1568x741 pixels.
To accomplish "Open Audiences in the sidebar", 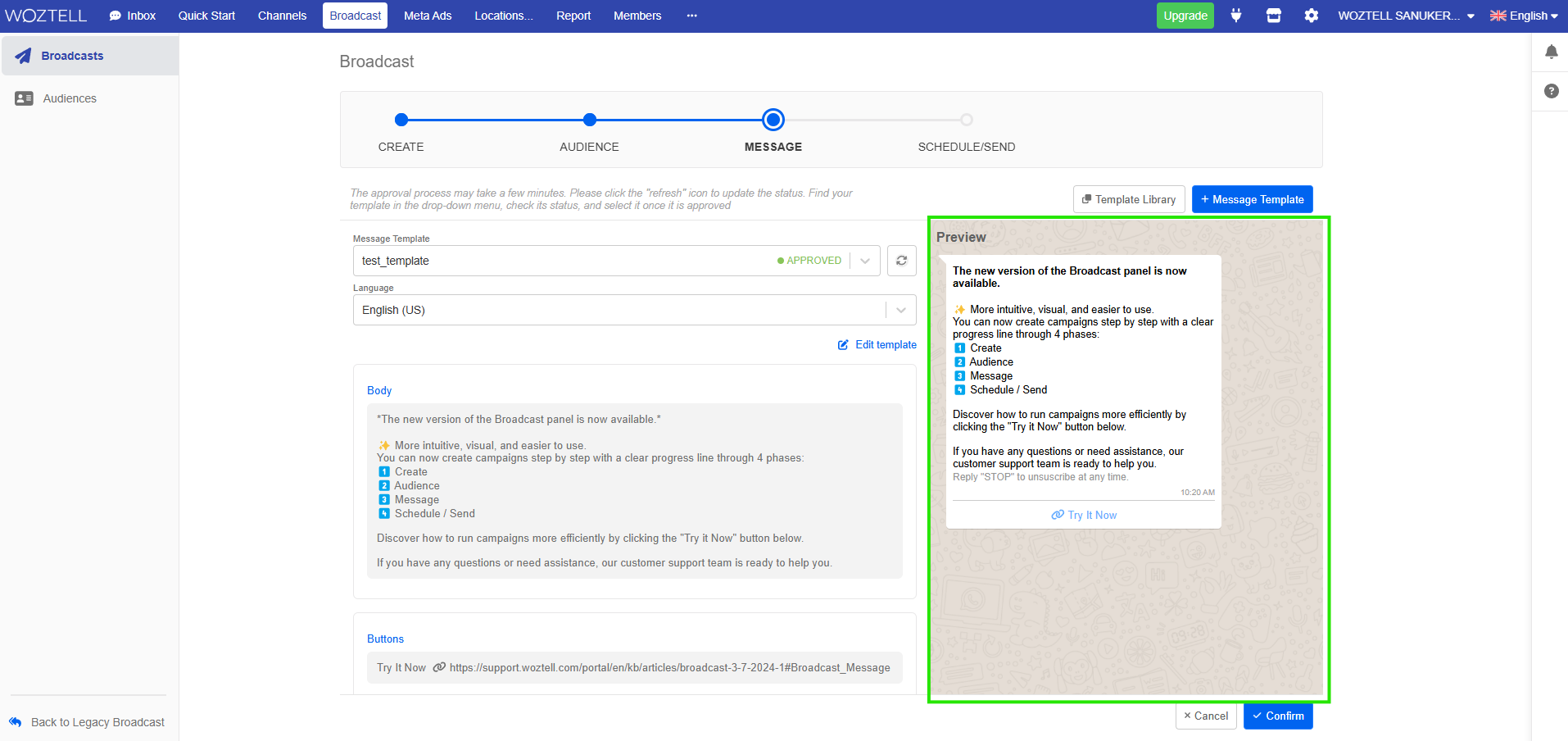I will click(89, 98).
